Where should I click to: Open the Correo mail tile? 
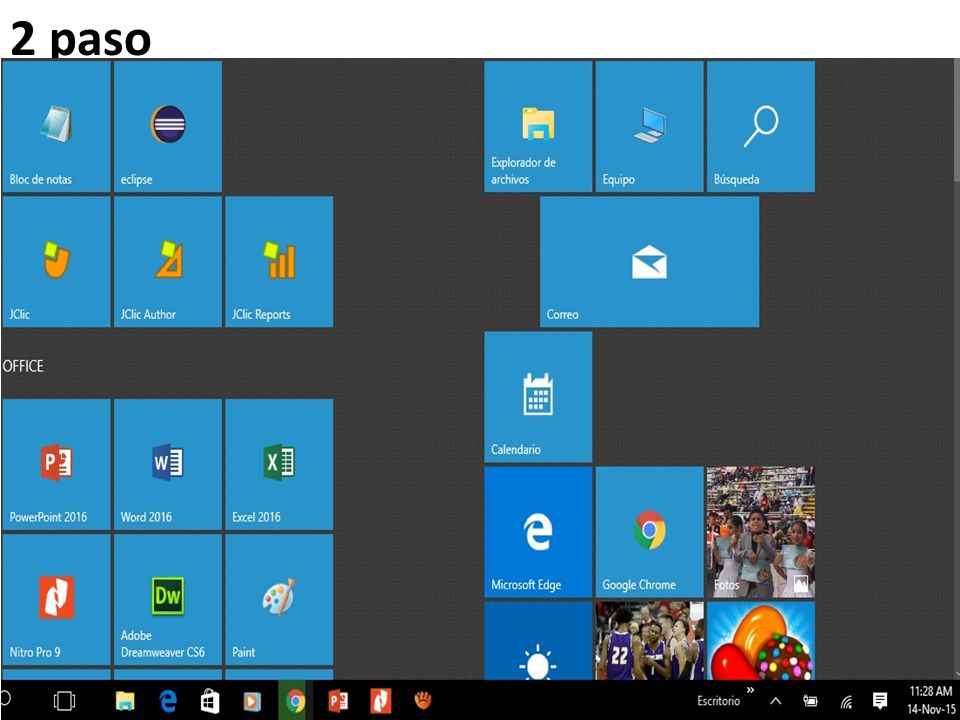pyautogui.click(x=650, y=262)
